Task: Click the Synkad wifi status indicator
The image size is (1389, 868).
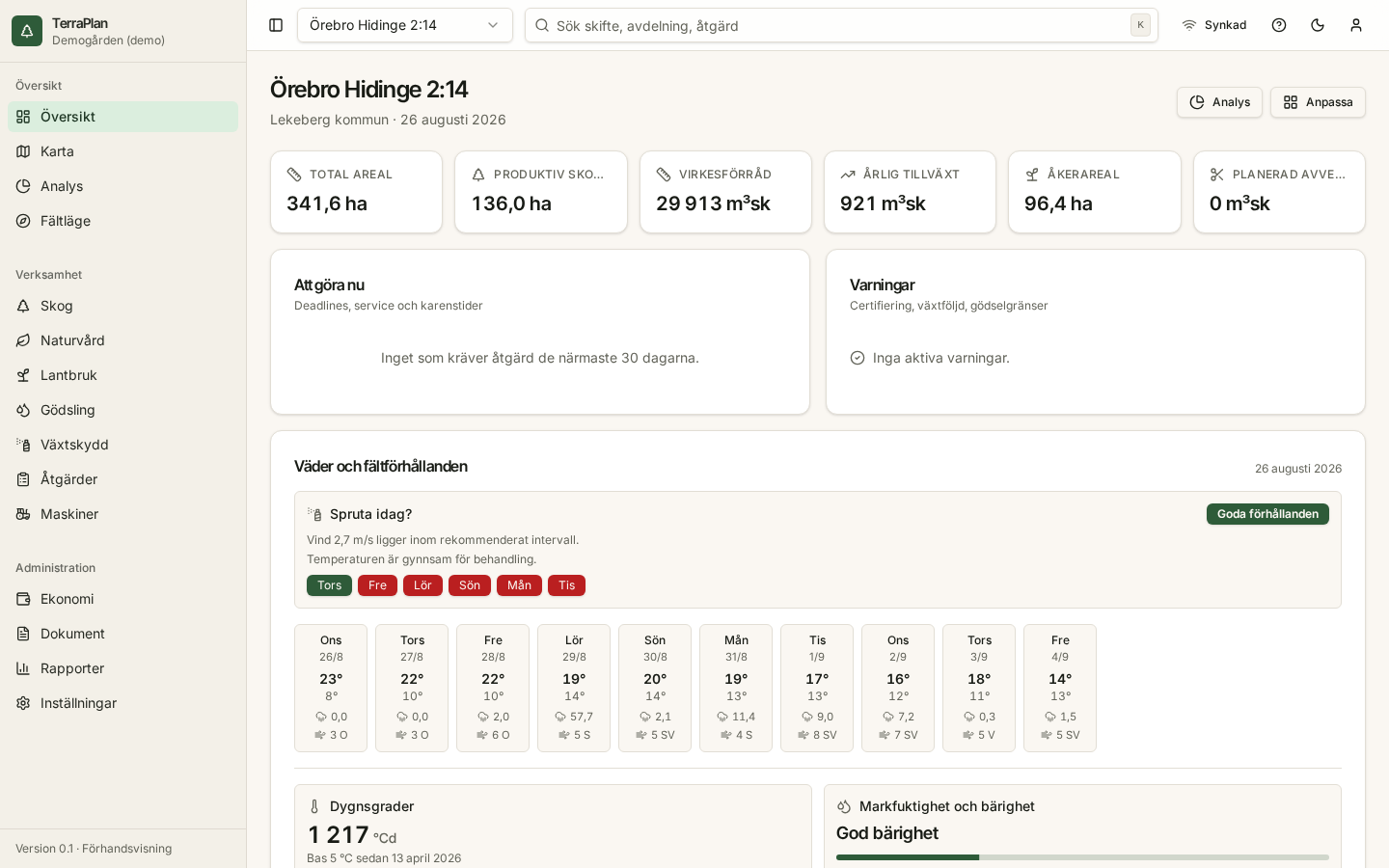Action: click(1214, 25)
